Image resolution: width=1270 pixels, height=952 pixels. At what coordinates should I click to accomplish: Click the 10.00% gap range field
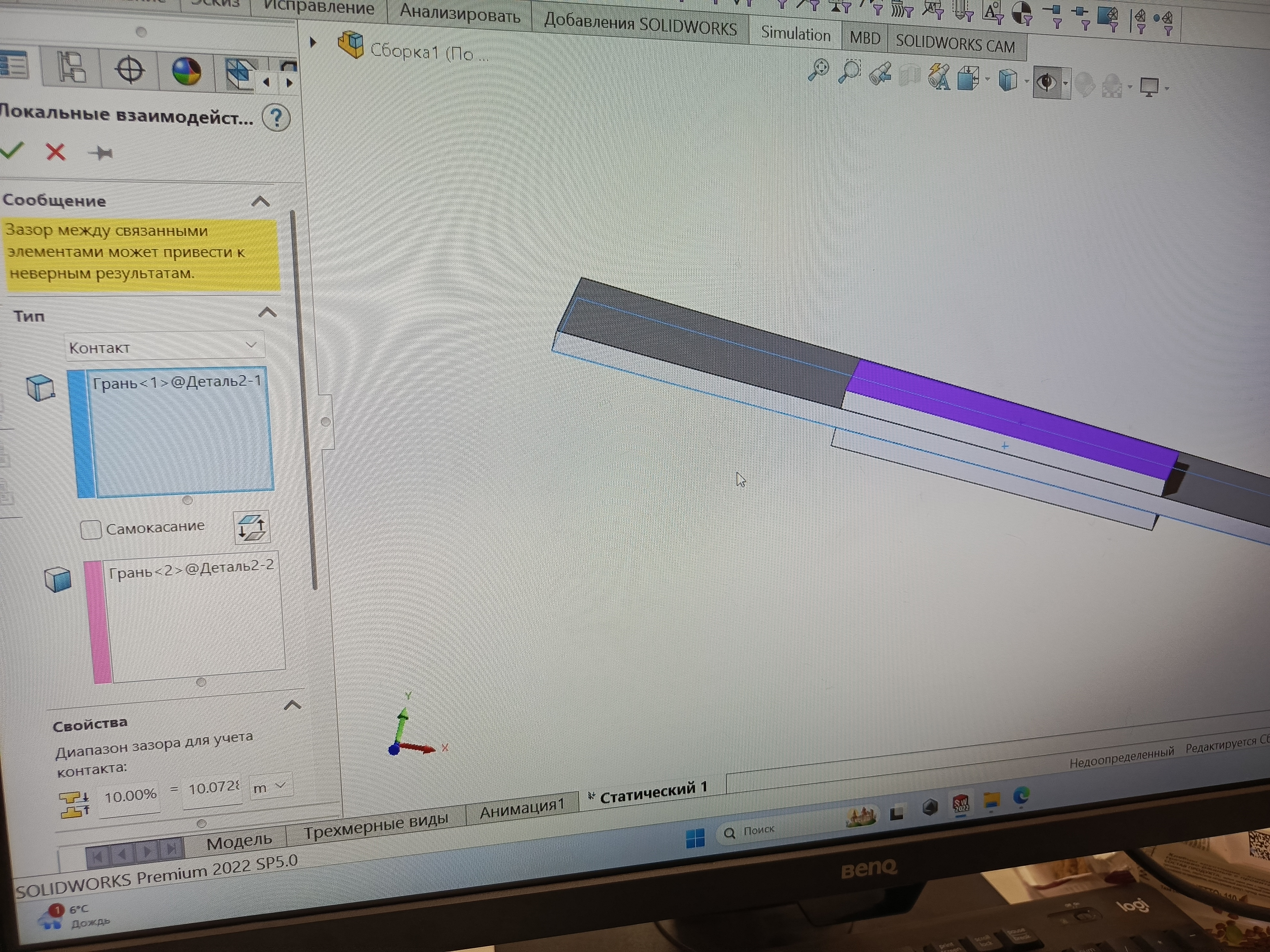(x=130, y=796)
